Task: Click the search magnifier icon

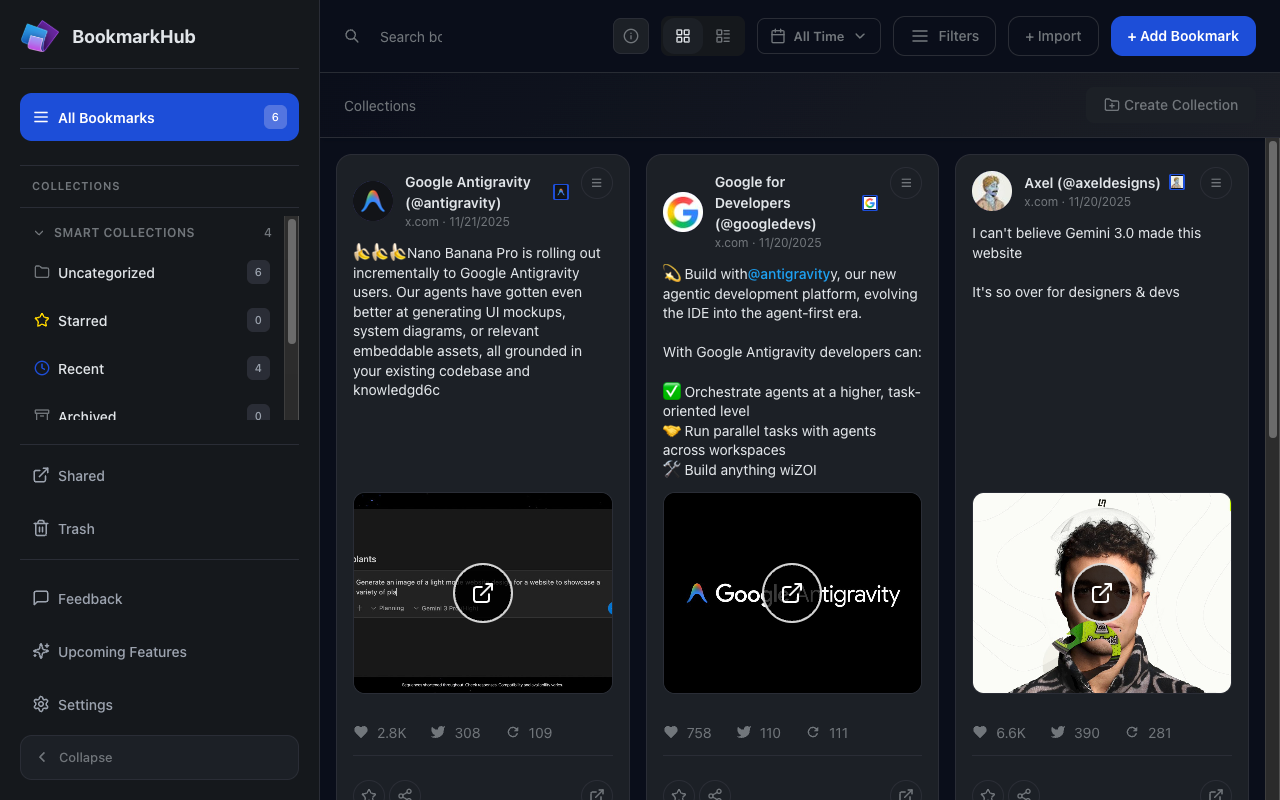Action: 352,36
